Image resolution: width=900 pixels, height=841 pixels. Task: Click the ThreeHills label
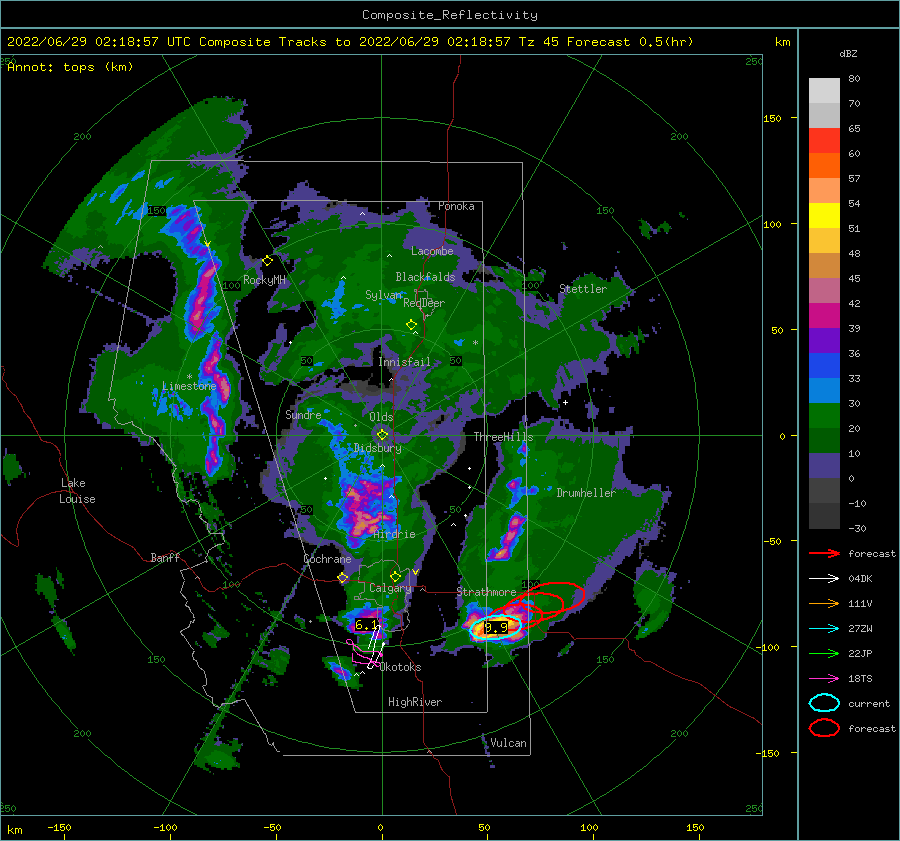[x=503, y=437]
